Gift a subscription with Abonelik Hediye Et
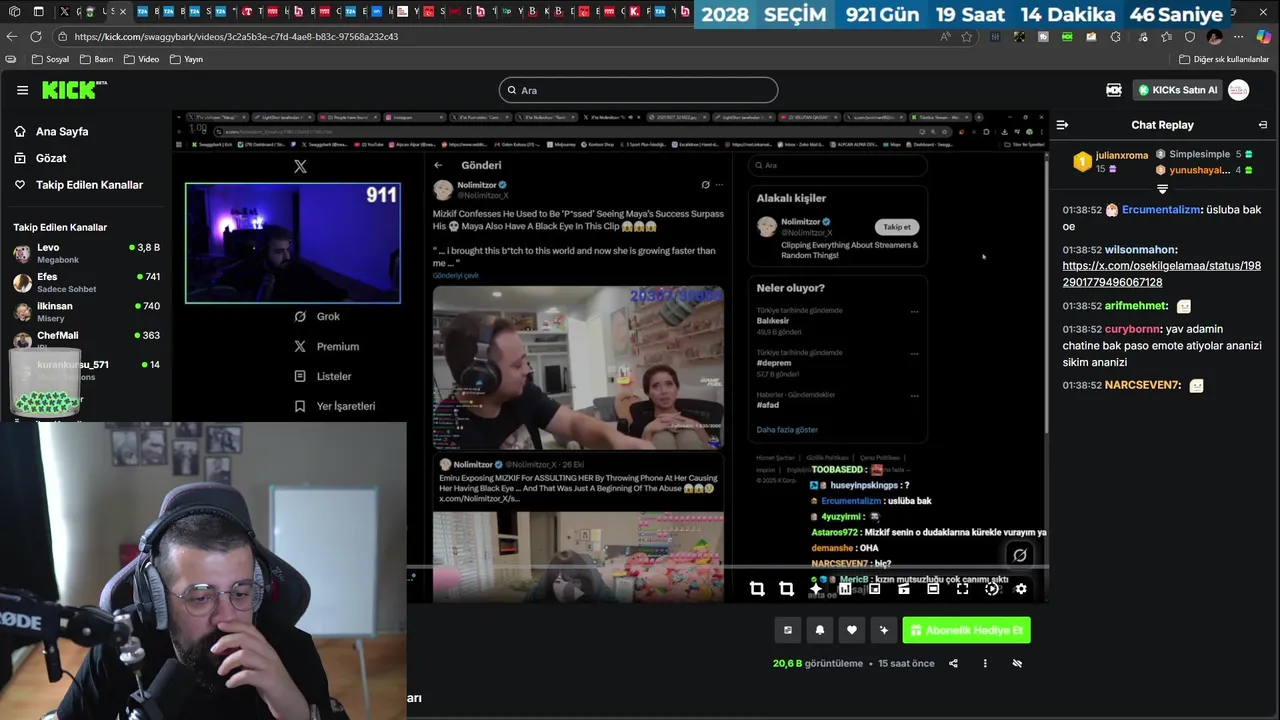The image size is (1280, 720). click(966, 630)
